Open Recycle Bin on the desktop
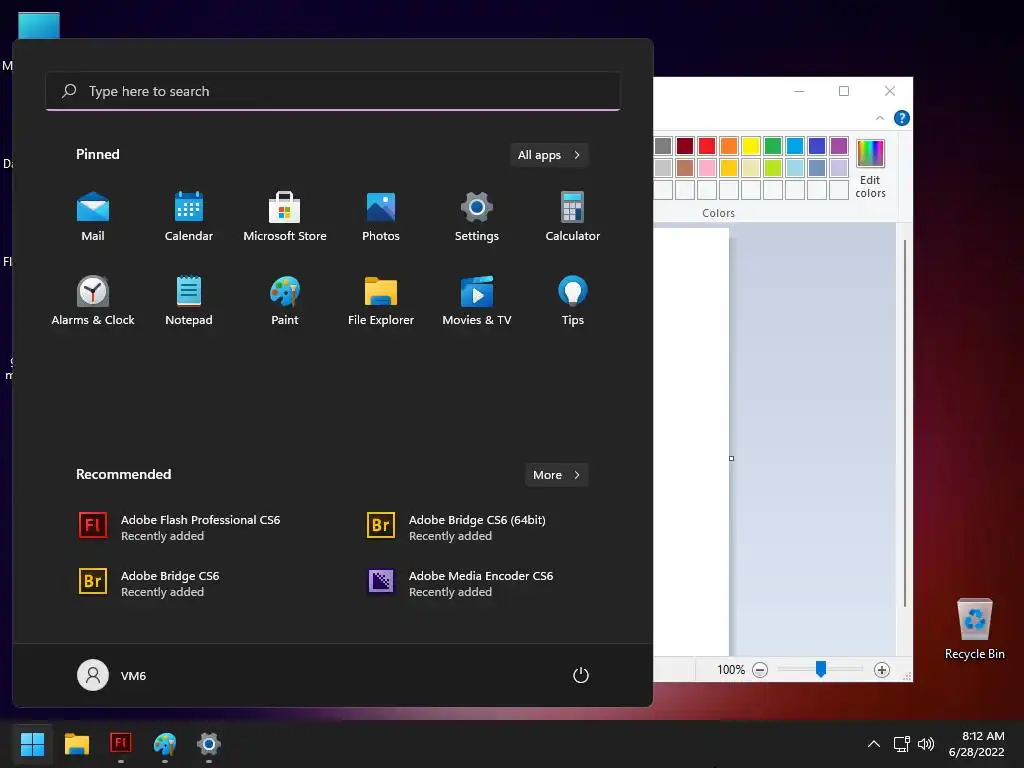The image size is (1024, 768). [974, 630]
